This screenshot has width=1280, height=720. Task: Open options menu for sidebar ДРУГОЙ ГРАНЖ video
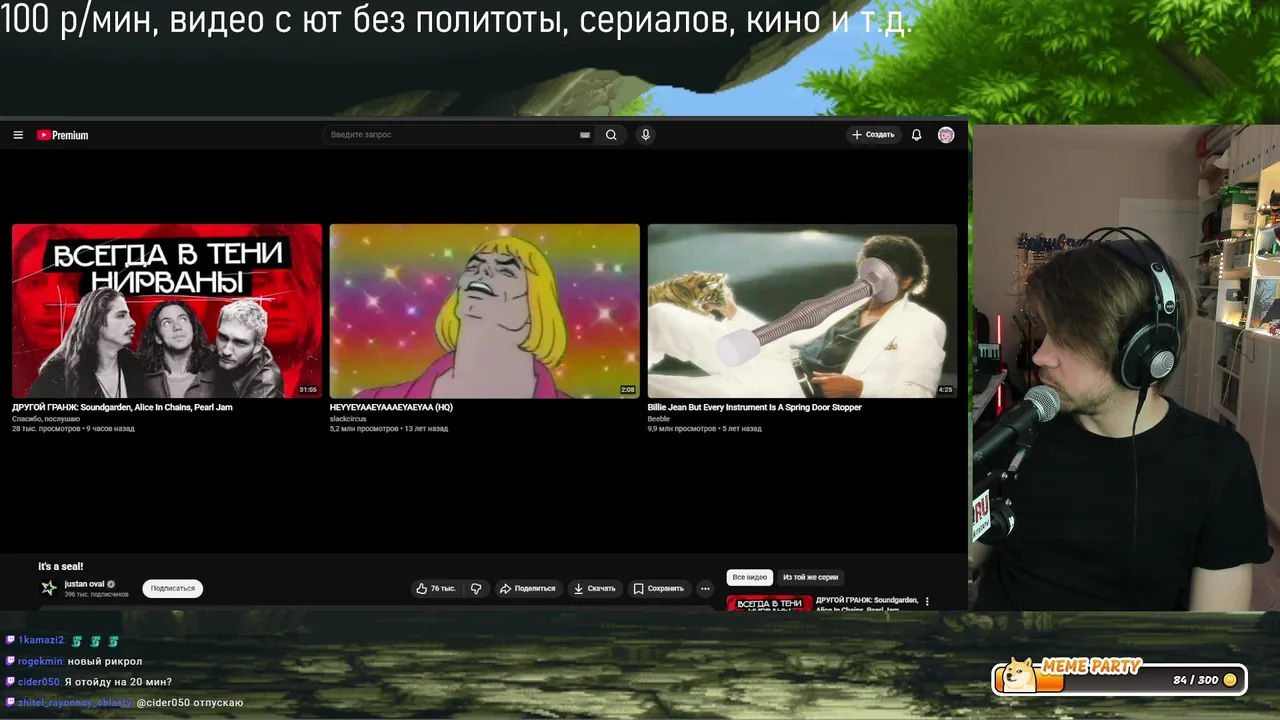[927, 602]
